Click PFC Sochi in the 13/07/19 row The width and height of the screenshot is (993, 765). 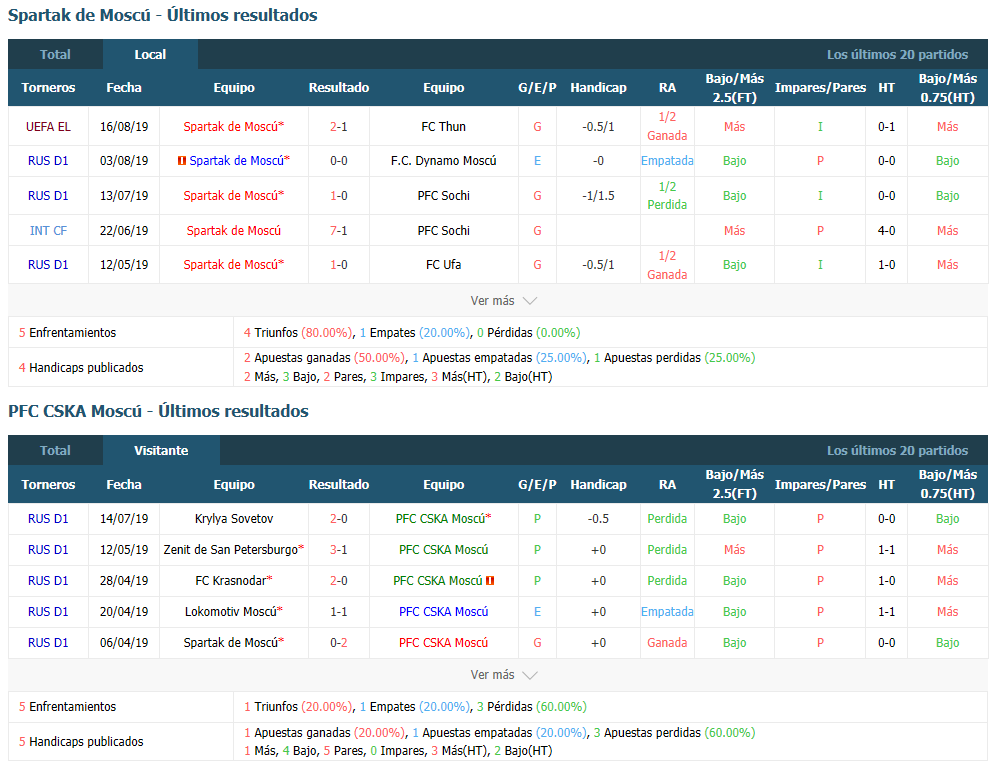[443, 196]
